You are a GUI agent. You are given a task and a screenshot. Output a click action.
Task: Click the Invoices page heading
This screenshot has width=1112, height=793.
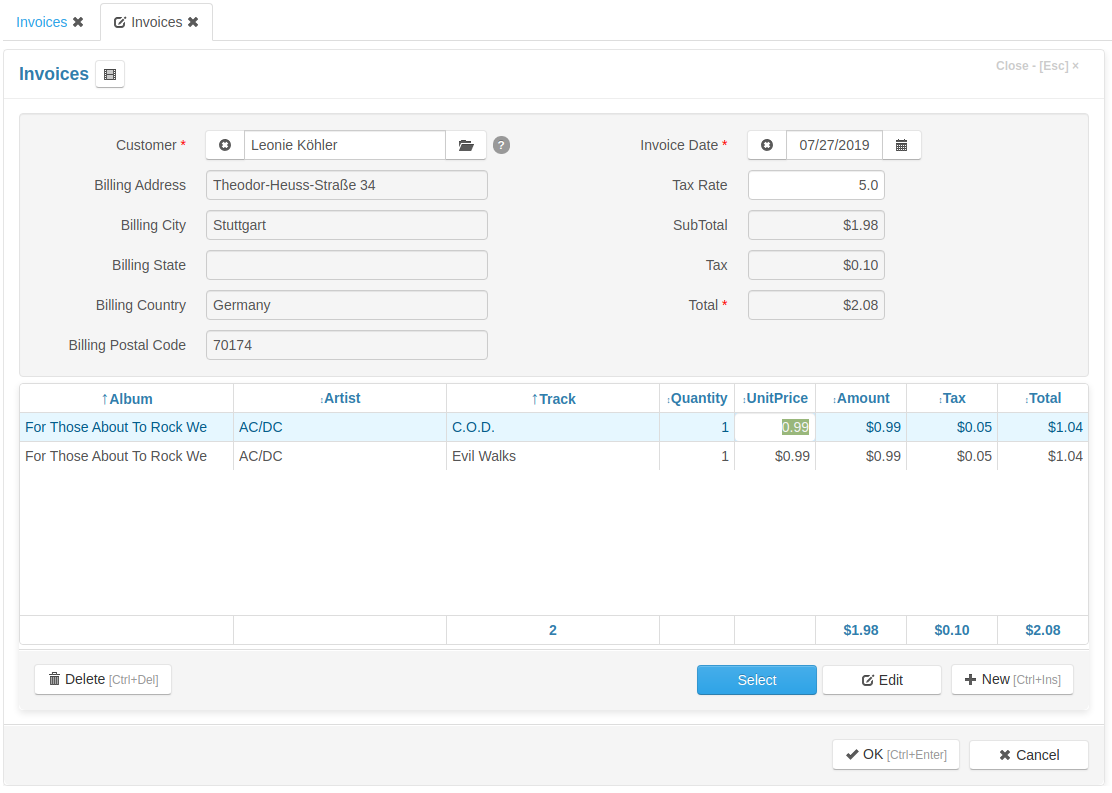pos(54,74)
